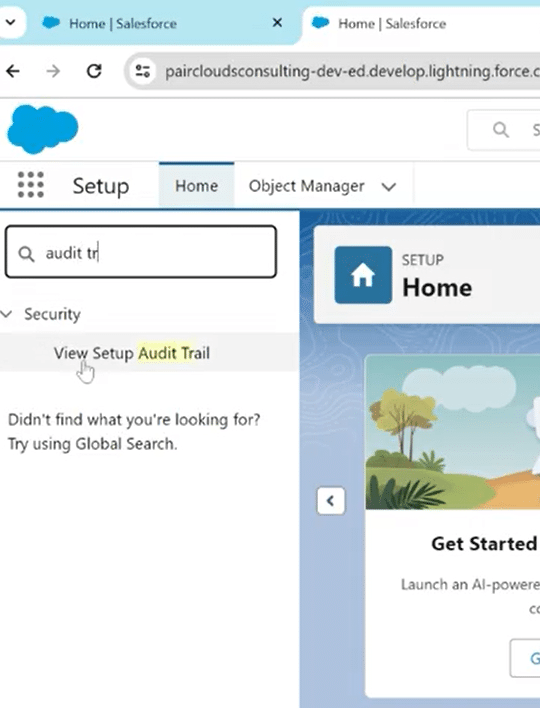The image size is (540, 708).
Task: Click the Get Started illustration image
Action: click(x=452, y=432)
